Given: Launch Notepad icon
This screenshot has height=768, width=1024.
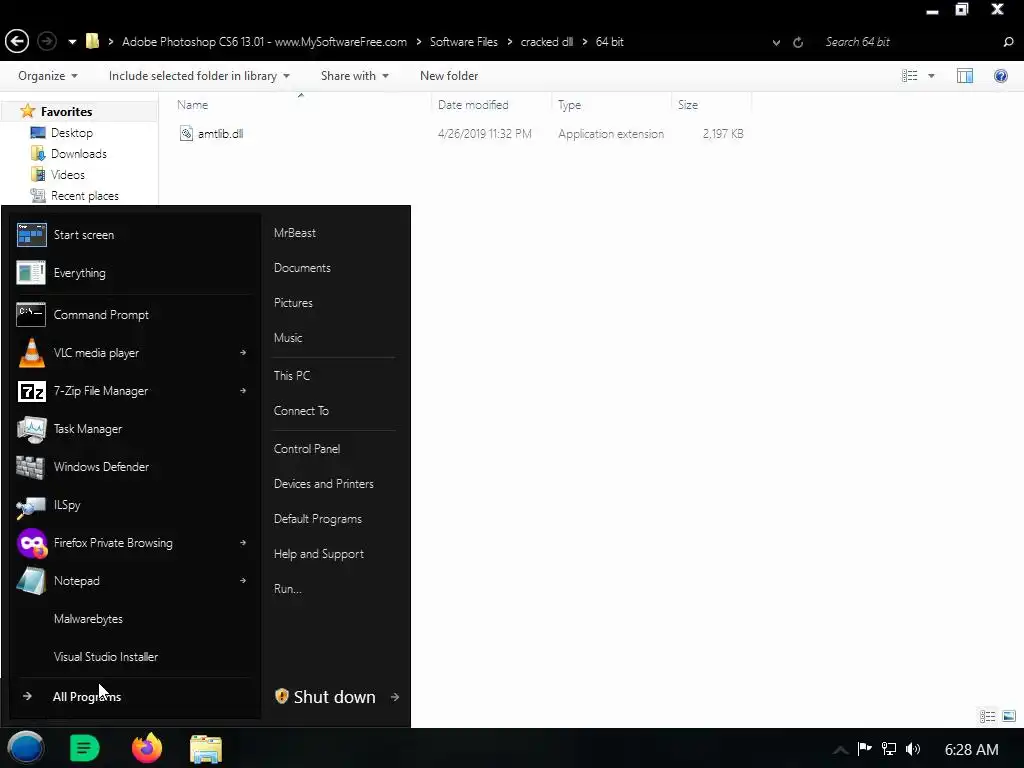Looking at the screenshot, I should click(x=31, y=581).
